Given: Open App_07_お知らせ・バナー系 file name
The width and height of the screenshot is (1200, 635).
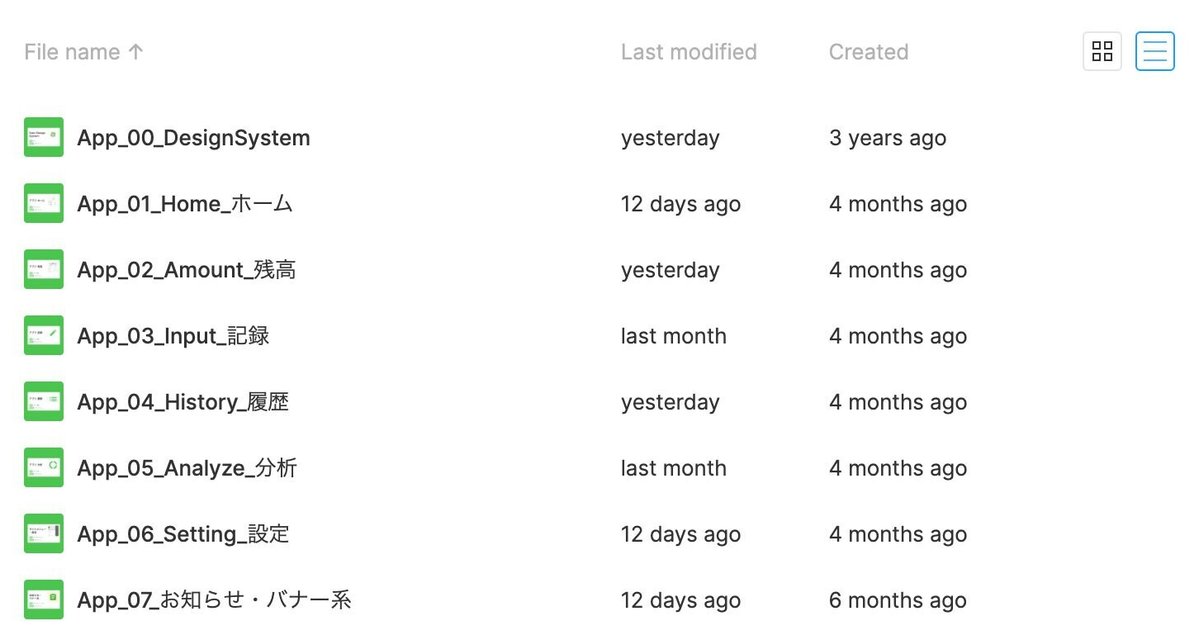Looking at the screenshot, I should pyautogui.click(x=214, y=600).
